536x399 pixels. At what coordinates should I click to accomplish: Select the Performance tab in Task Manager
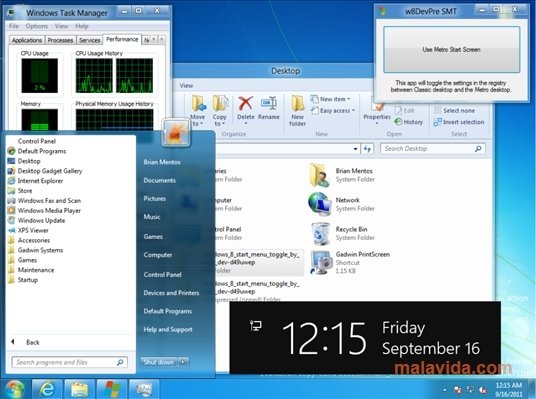[x=122, y=39]
